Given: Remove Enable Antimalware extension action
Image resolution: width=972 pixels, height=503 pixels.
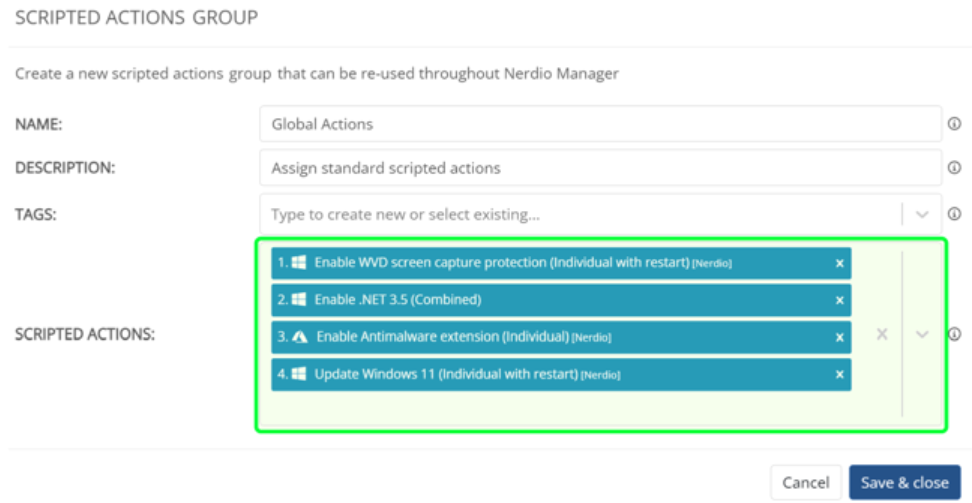Looking at the screenshot, I should 839,337.
